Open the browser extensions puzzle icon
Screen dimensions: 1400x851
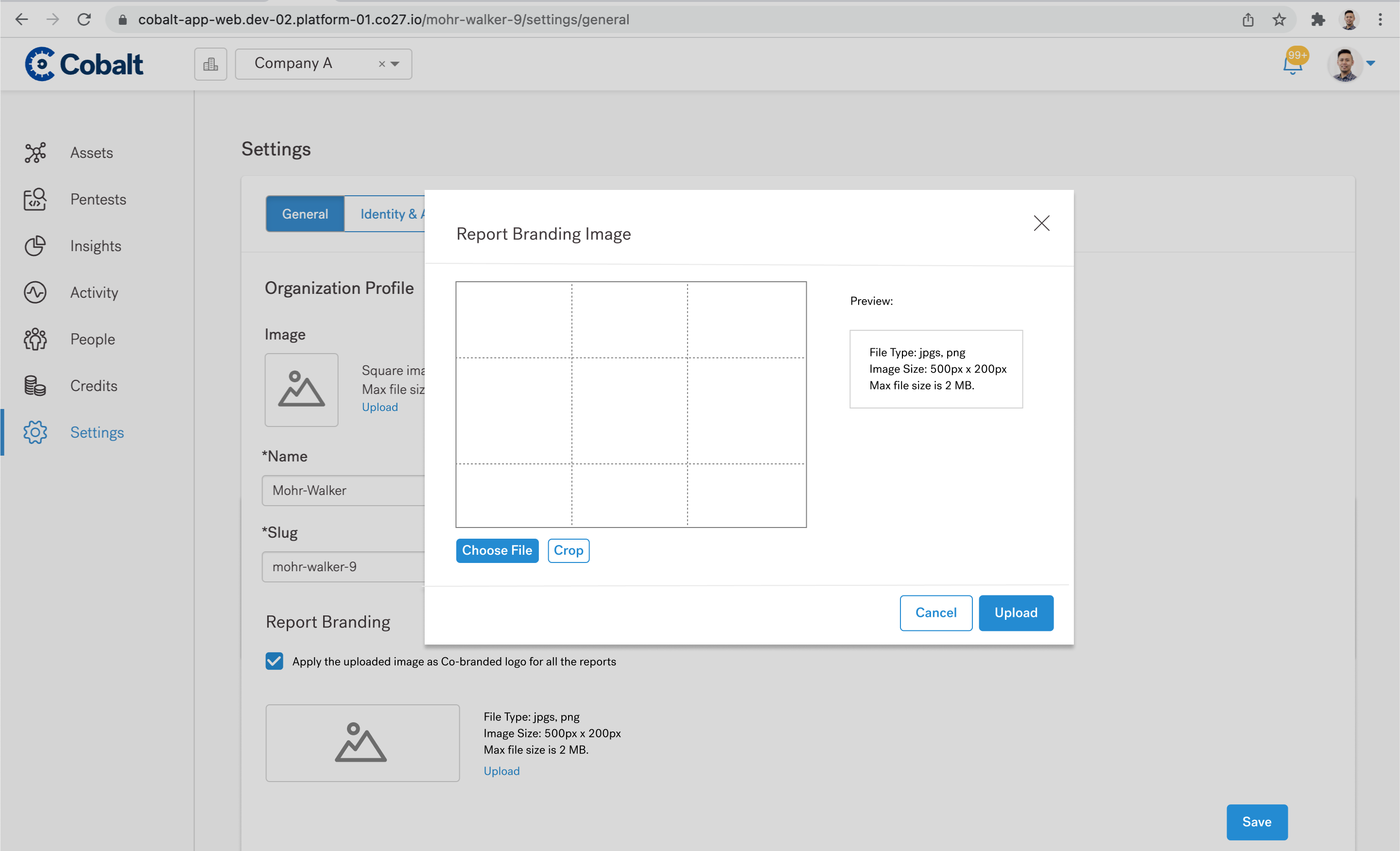point(1318,20)
